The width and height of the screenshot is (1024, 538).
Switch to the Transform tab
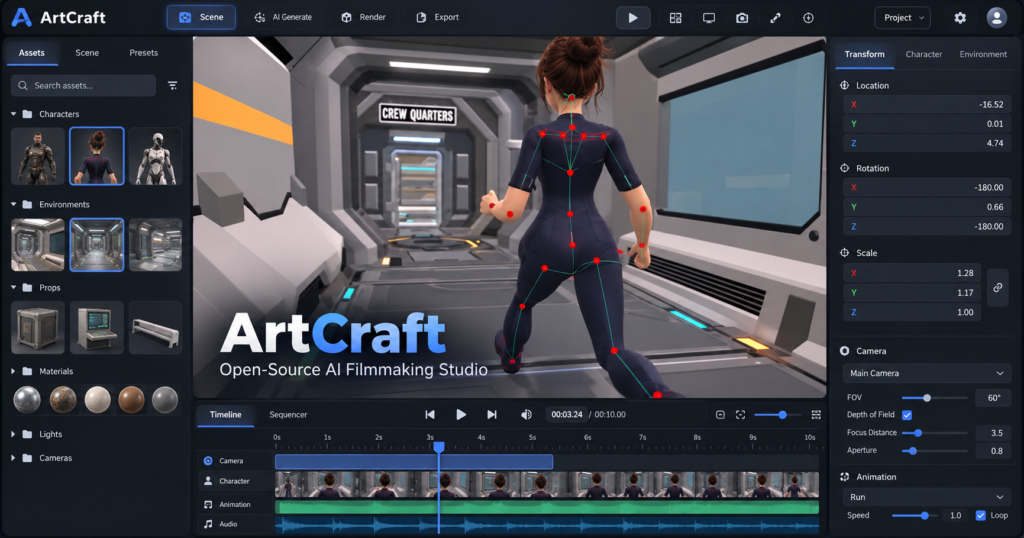864,54
